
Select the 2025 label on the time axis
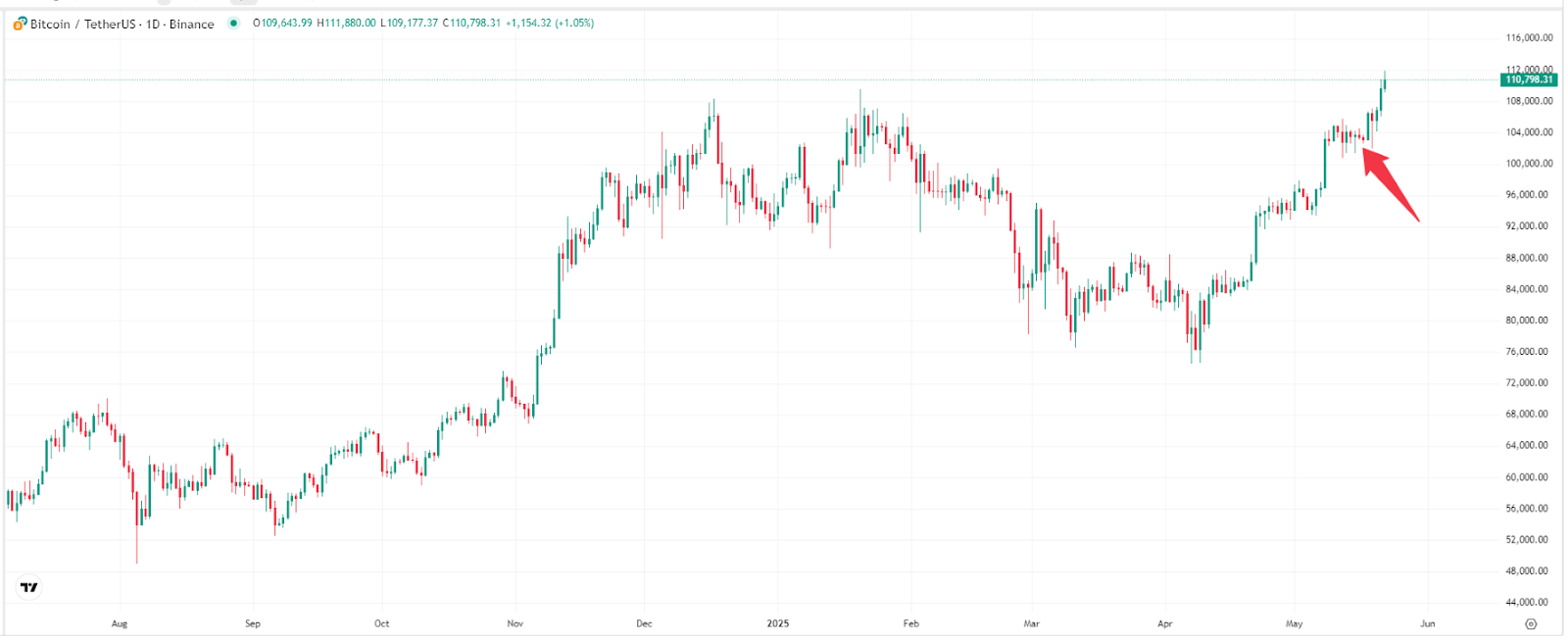[x=777, y=622]
